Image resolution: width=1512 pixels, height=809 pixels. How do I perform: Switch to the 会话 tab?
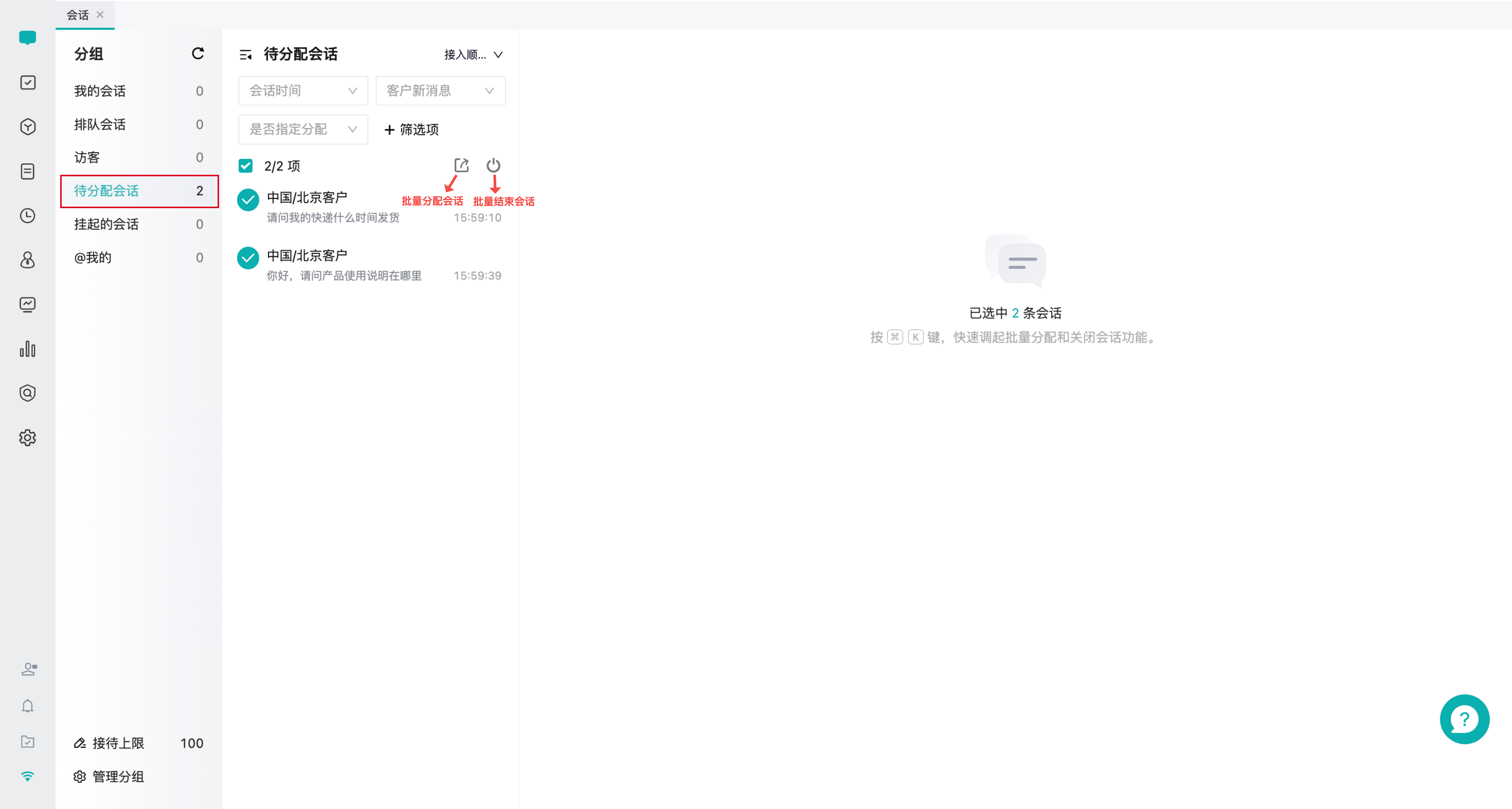coord(78,15)
